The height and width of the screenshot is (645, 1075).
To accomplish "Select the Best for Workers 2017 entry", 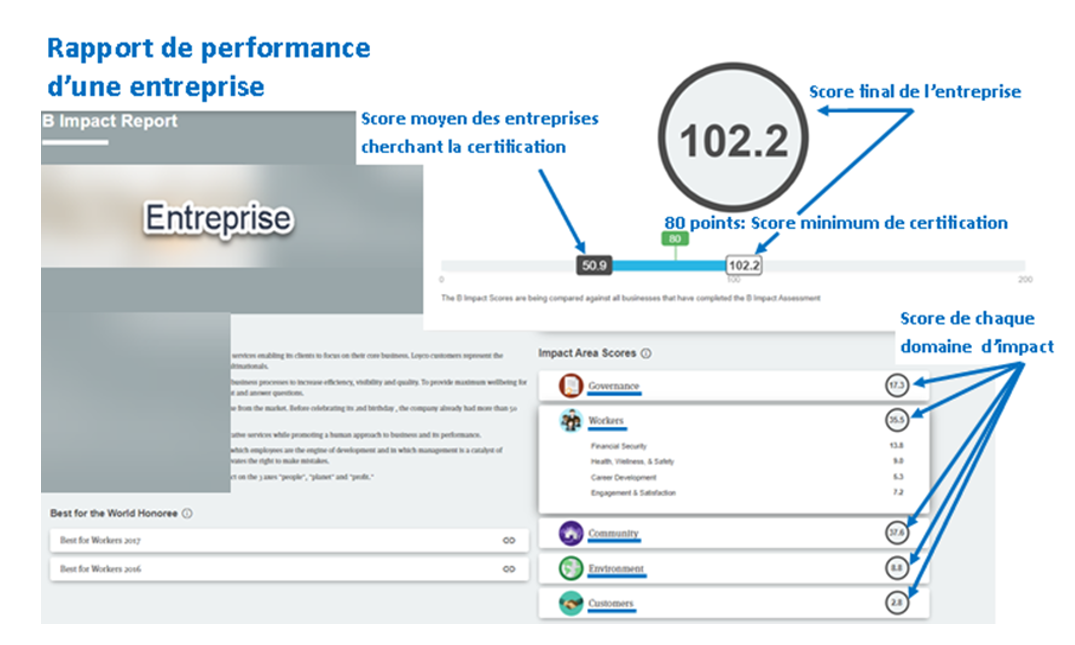I will 100,541.
